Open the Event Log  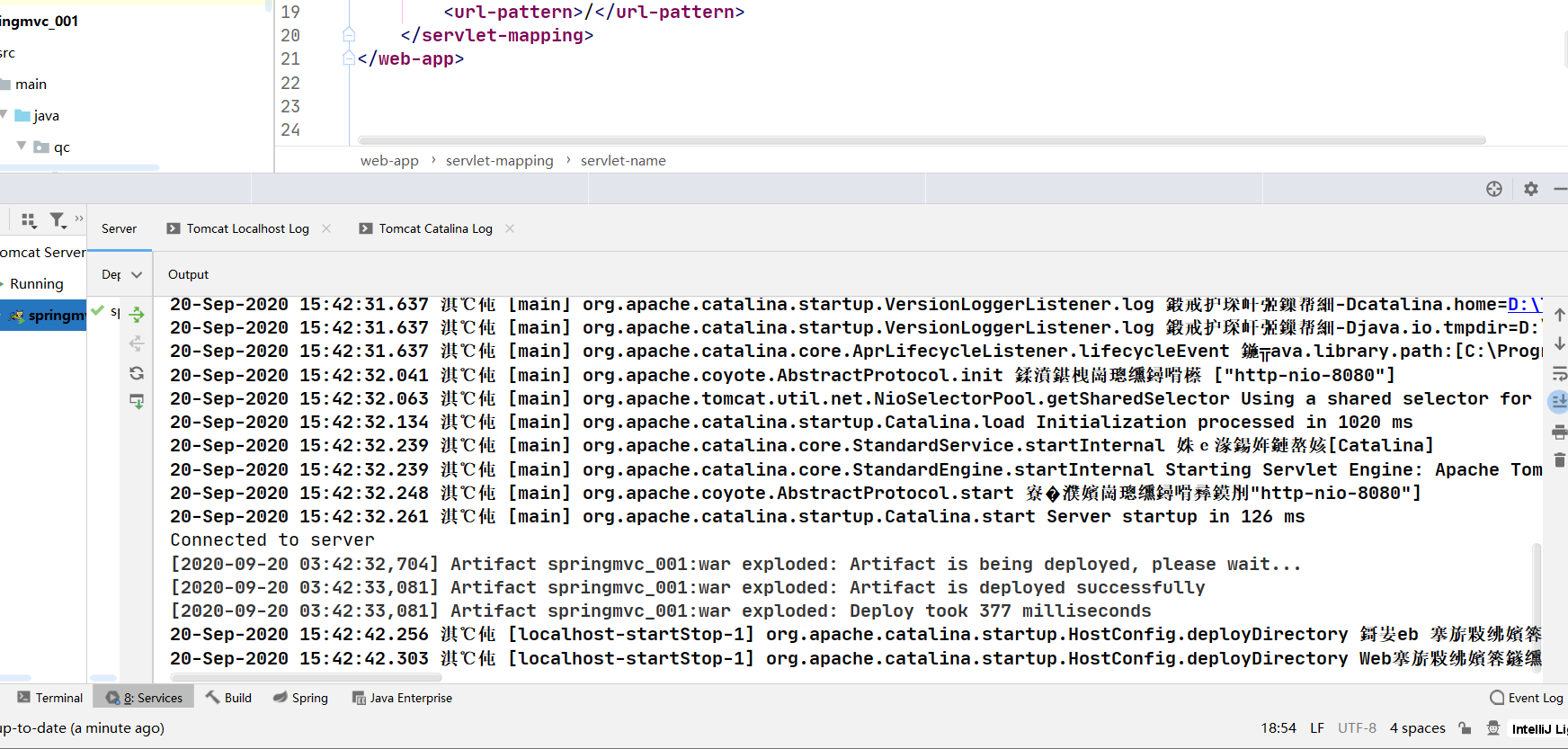1527,698
